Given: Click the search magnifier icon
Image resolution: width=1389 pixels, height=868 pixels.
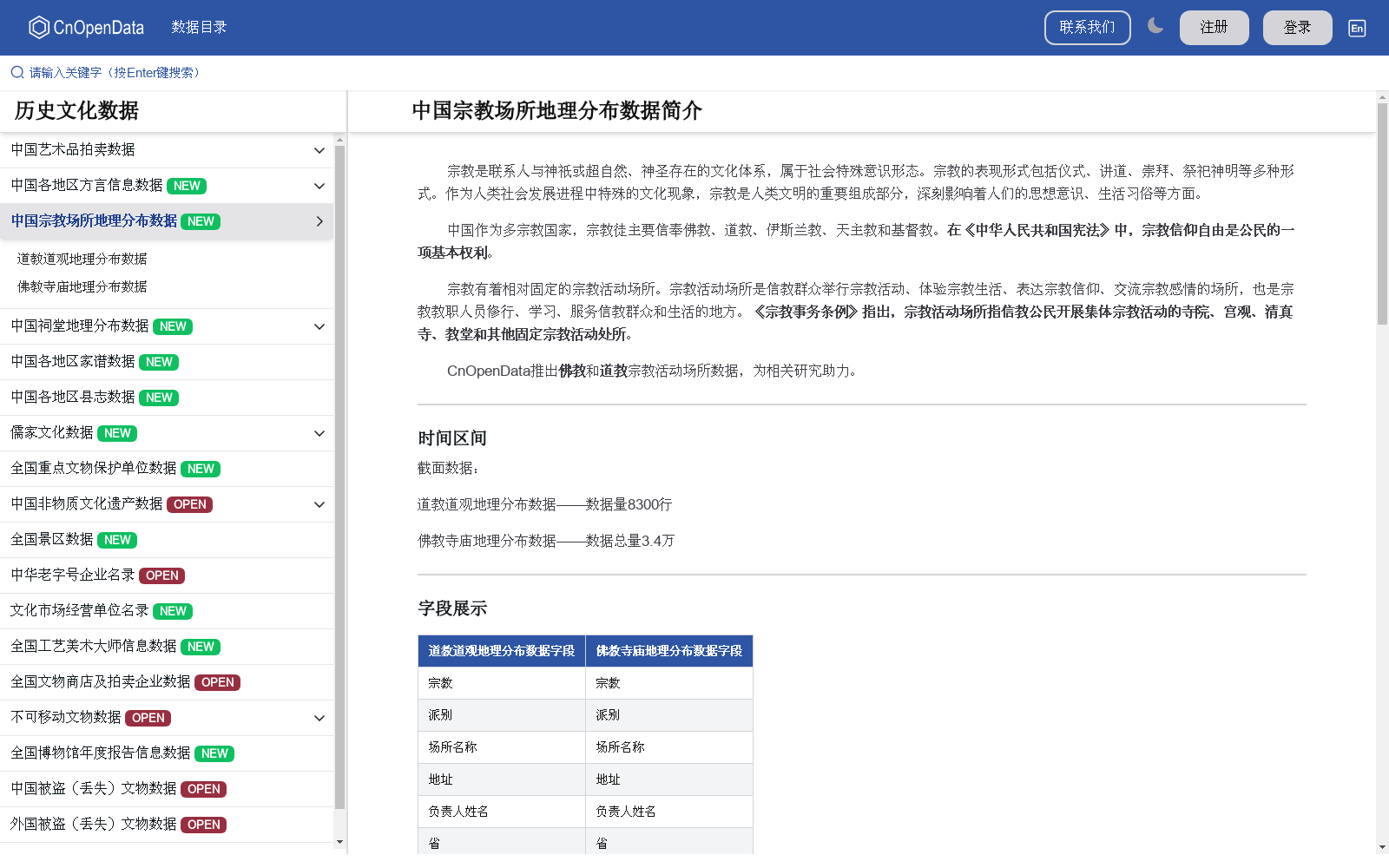Looking at the screenshot, I should 16,72.
